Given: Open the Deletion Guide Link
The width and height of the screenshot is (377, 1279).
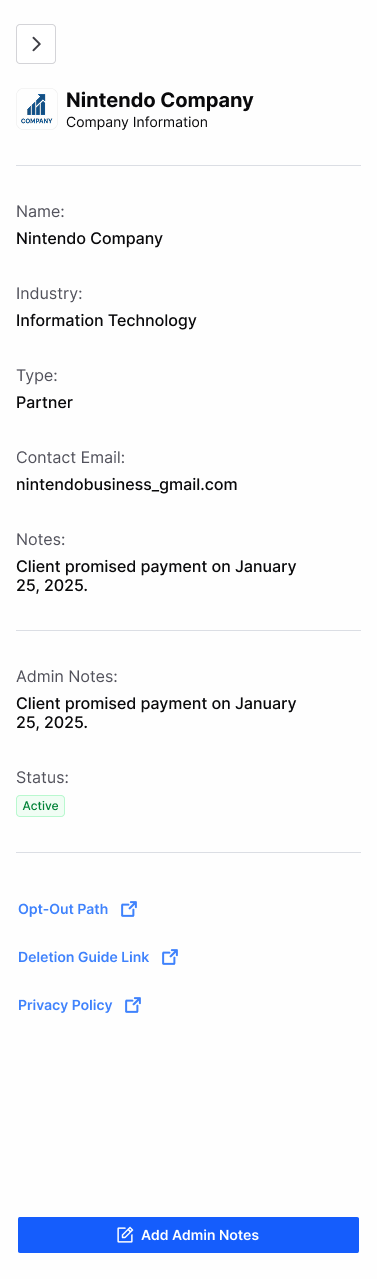Looking at the screenshot, I should click(84, 957).
